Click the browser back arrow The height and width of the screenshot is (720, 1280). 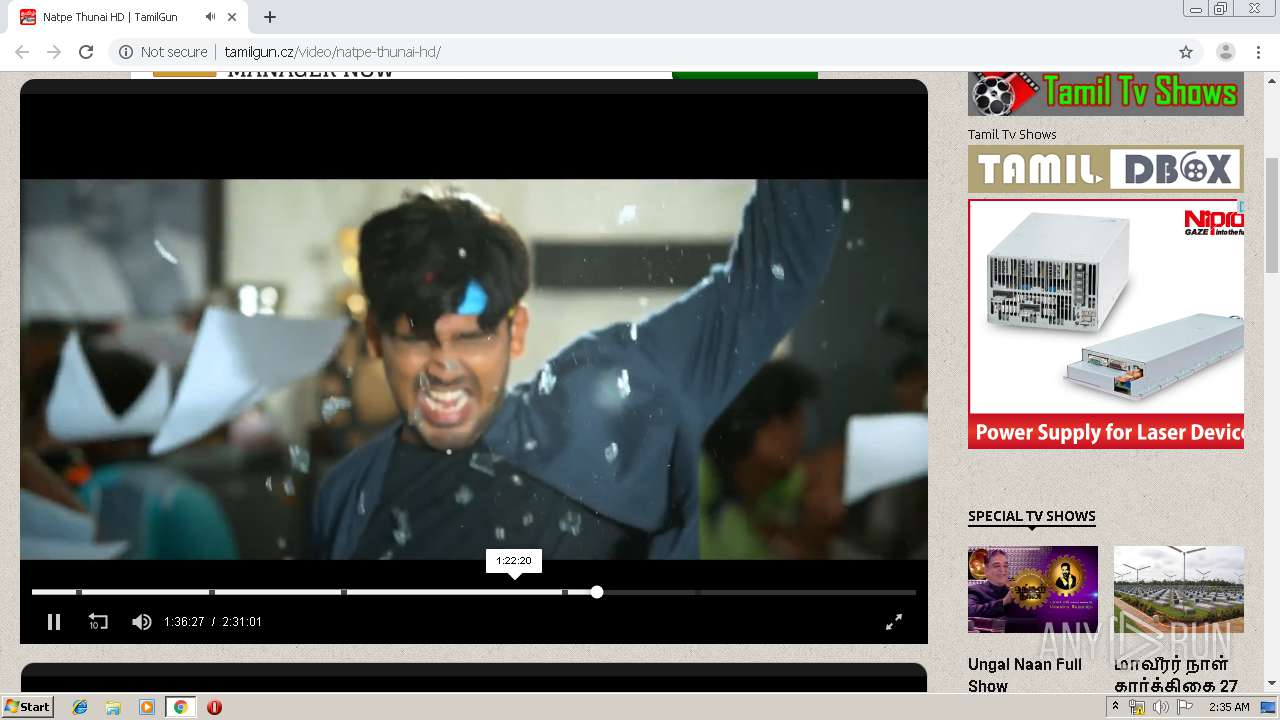pos(22,52)
